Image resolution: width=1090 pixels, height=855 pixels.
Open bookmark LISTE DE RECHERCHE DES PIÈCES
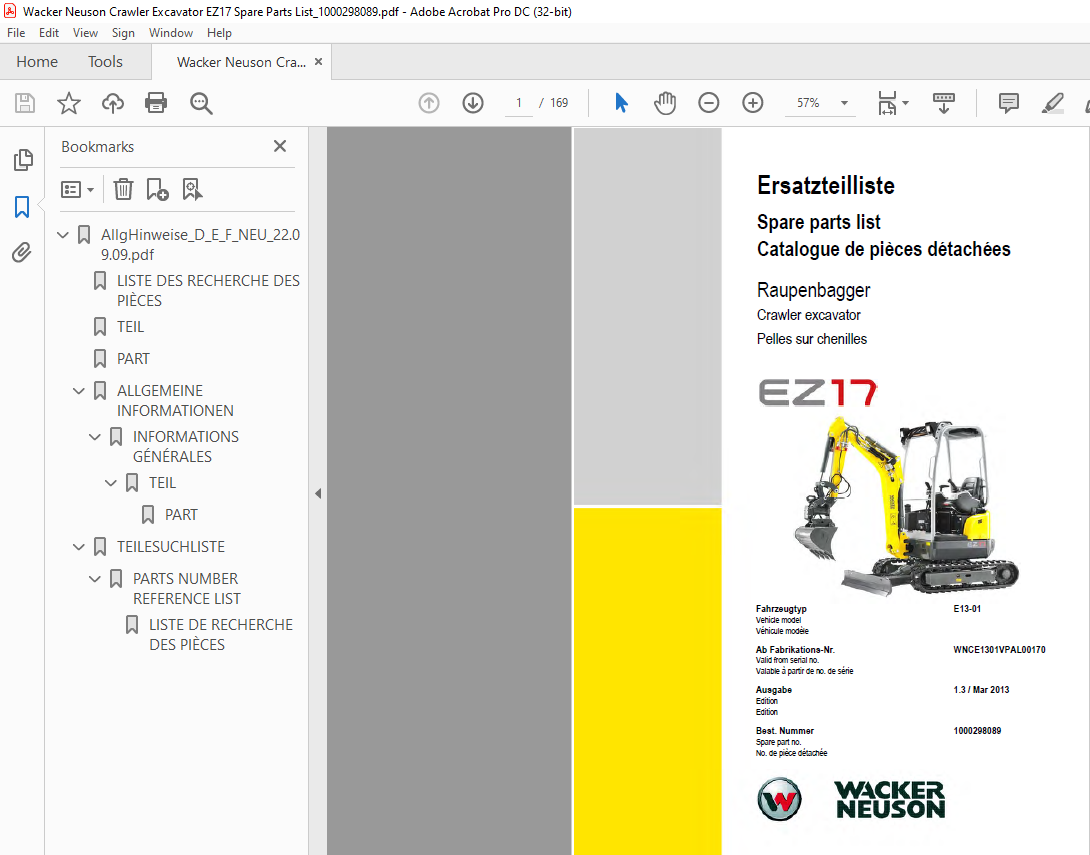220,635
